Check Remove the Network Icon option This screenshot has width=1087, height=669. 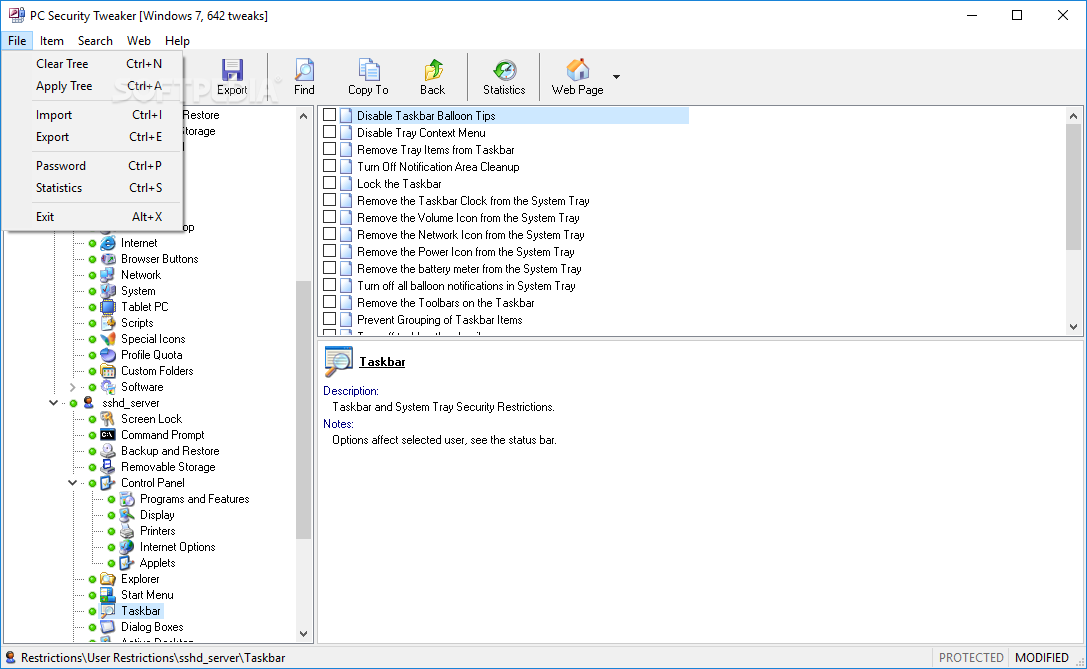coord(330,234)
